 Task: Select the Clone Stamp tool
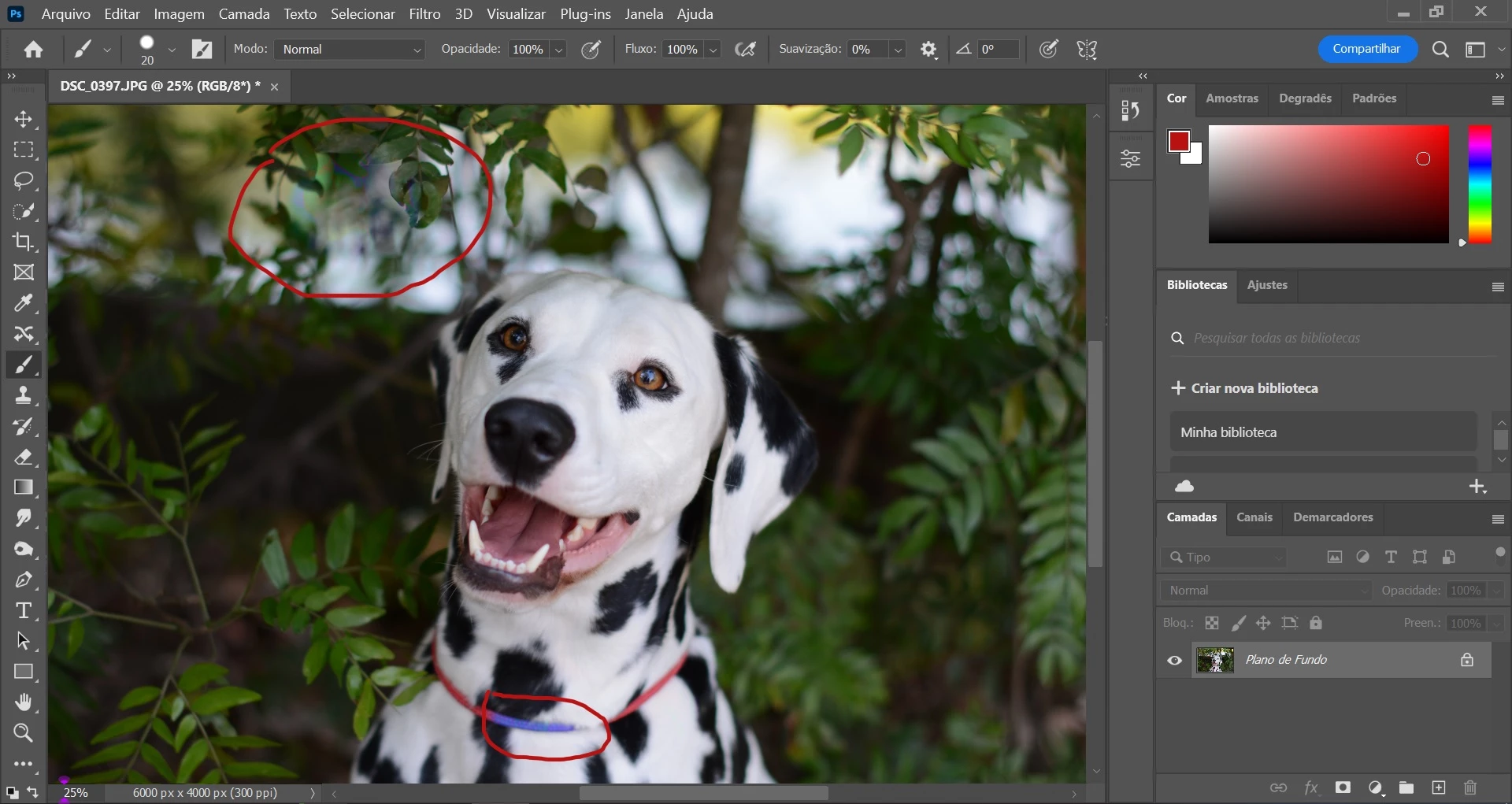pos(24,395)
